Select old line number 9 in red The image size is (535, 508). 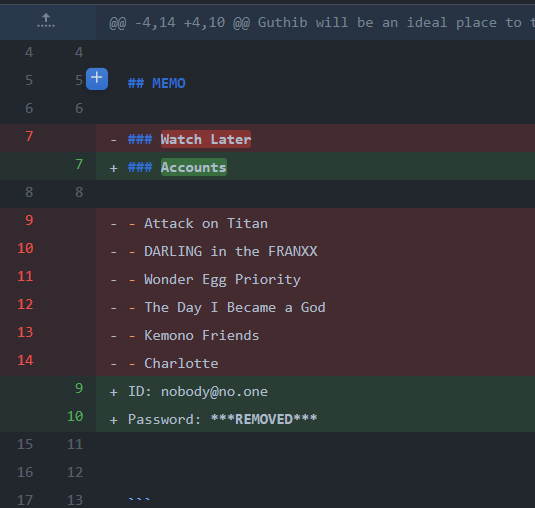point(29,220)
